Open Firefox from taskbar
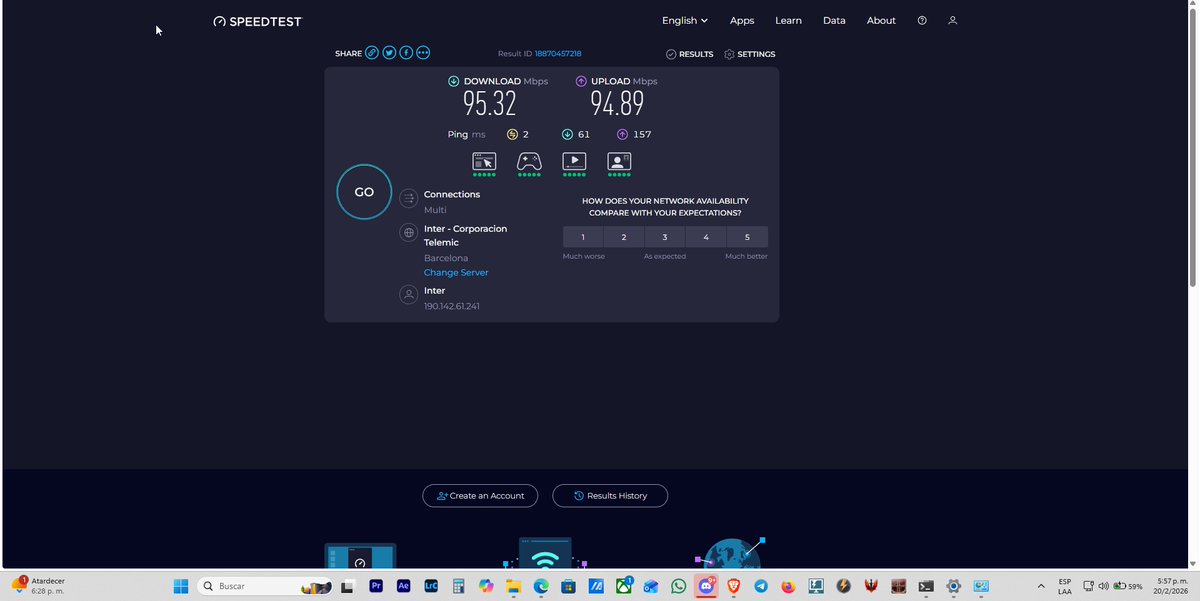Viewport: 1200px width, 601px height. (788, 586)
